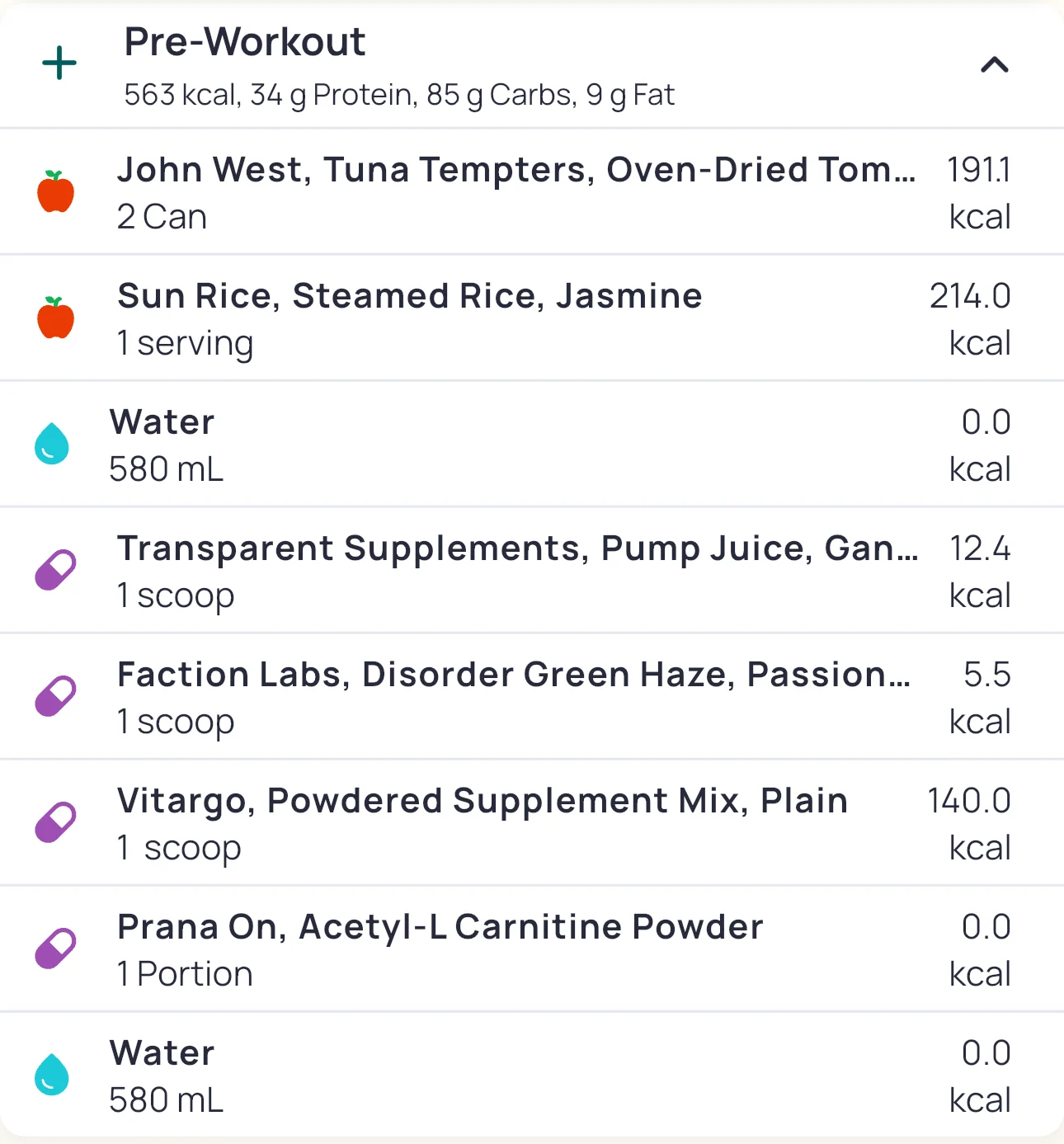Tap the last water droplet icon
The height and width of the screenshot is (1144, 1064).
point(52,1075)
